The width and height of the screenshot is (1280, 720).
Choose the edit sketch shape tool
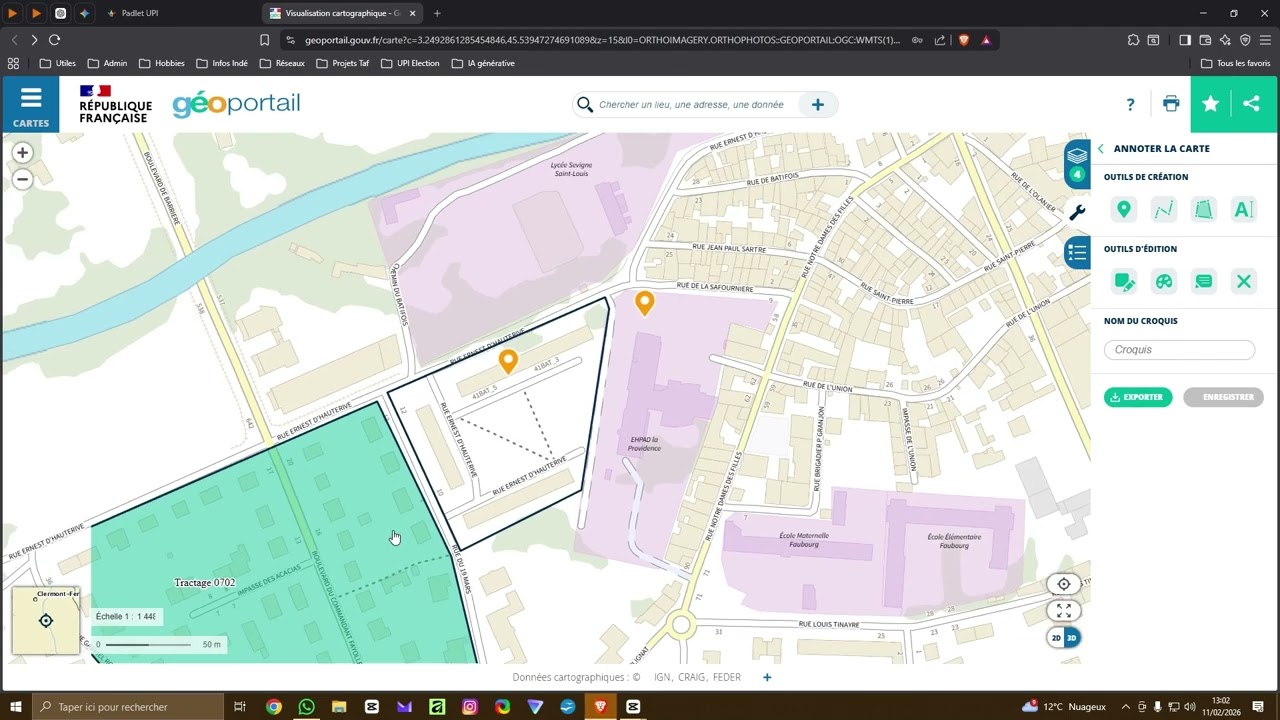(x=1124, y=281)
